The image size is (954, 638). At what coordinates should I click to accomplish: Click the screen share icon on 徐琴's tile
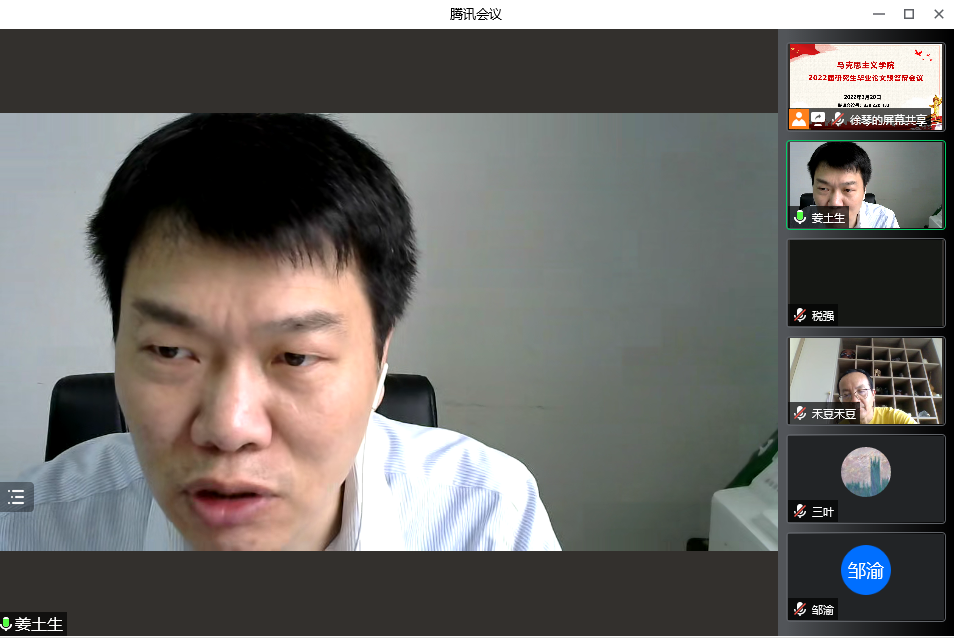pyautogui.click(x=818, y=119)
